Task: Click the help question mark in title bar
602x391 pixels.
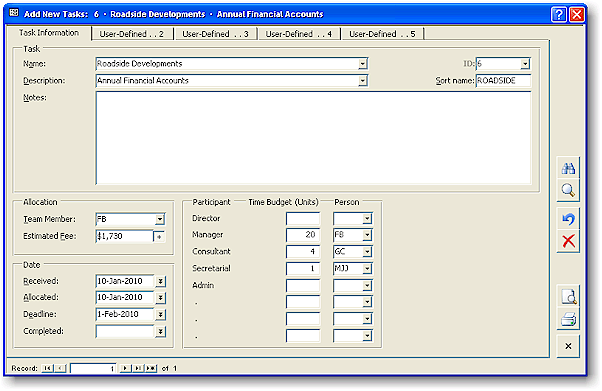Action: click(x=559, y=15)
